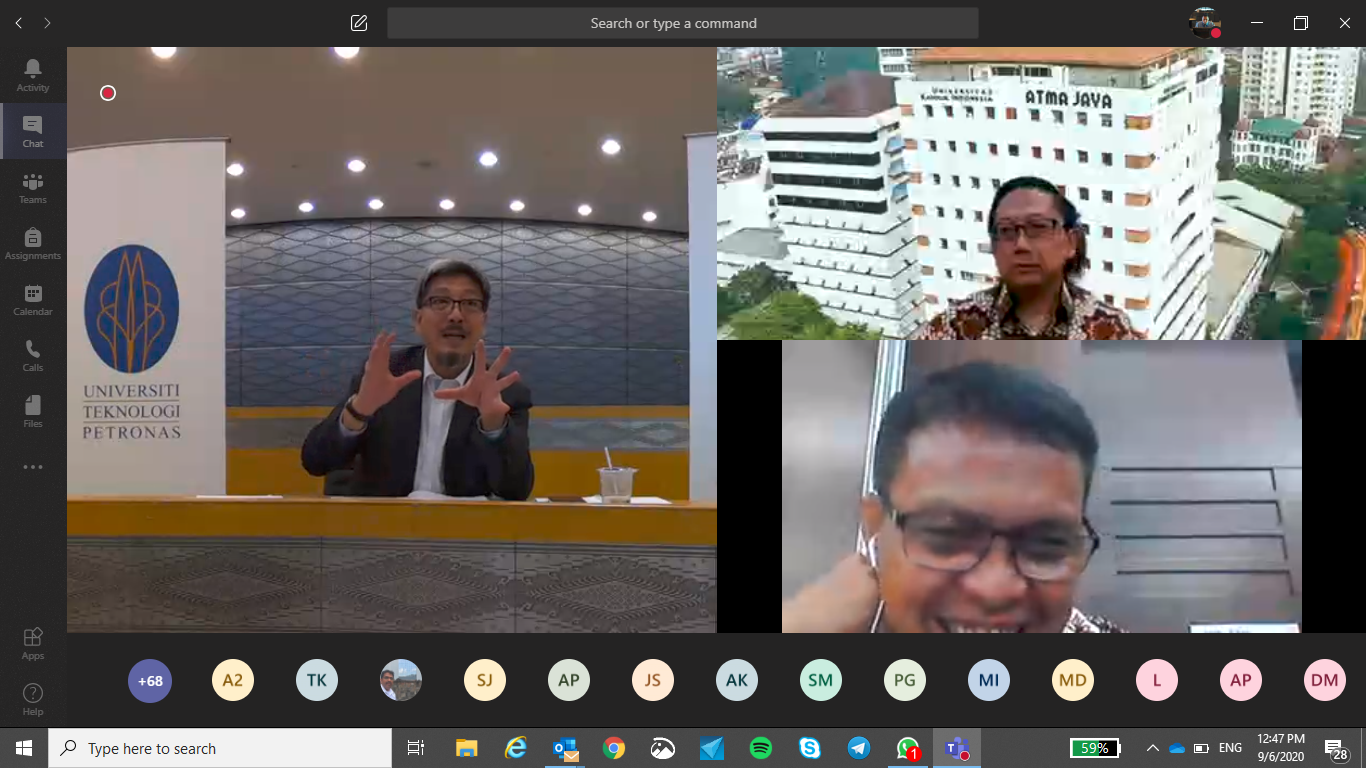Open your profile menu via the avatar

point(1206,21)
